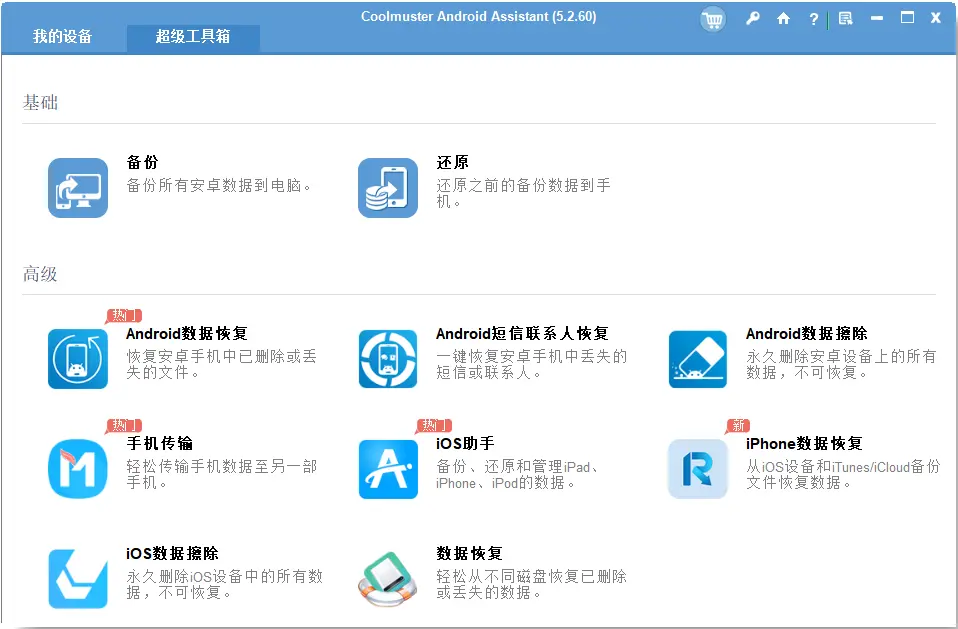Maximize the Coolmuster window
Screen dimensions: 958x629
[x=907, y=18]
